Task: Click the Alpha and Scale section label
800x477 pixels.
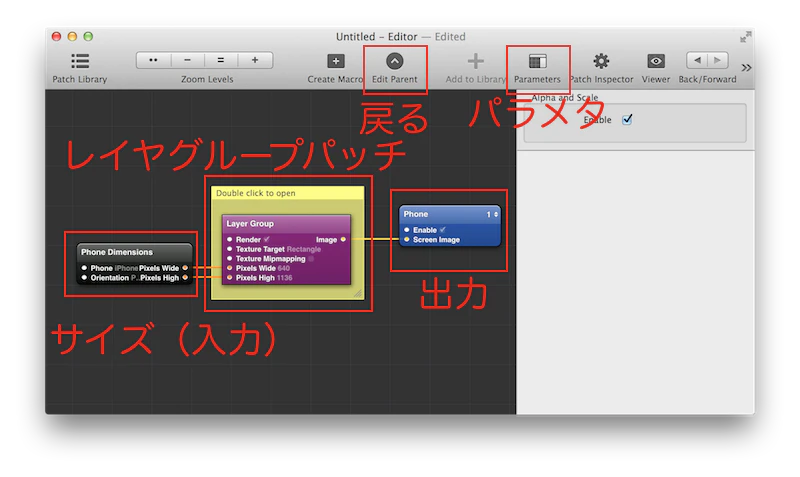Action: (x=564, y=97)
